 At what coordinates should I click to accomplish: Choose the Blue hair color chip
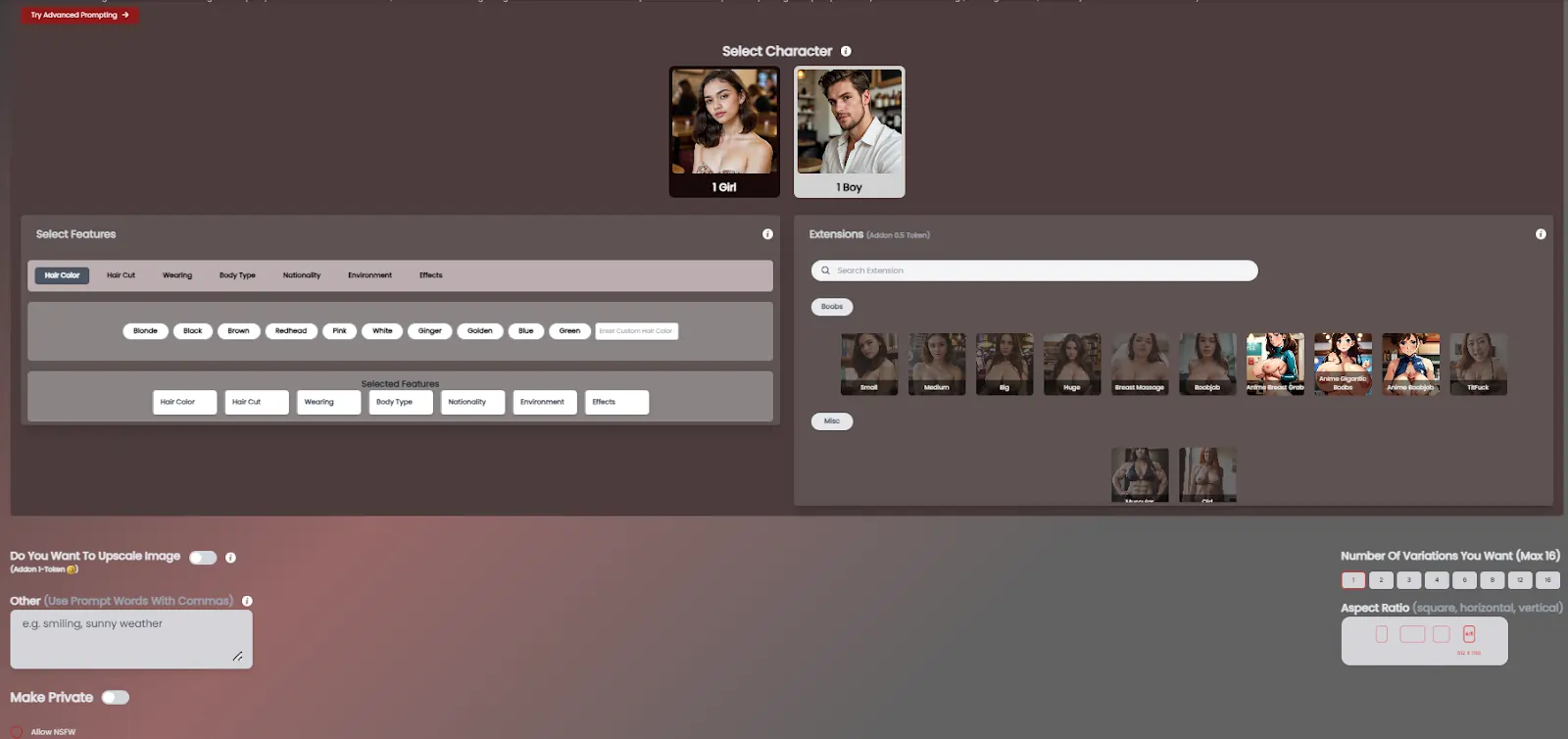tap(525, 331)
